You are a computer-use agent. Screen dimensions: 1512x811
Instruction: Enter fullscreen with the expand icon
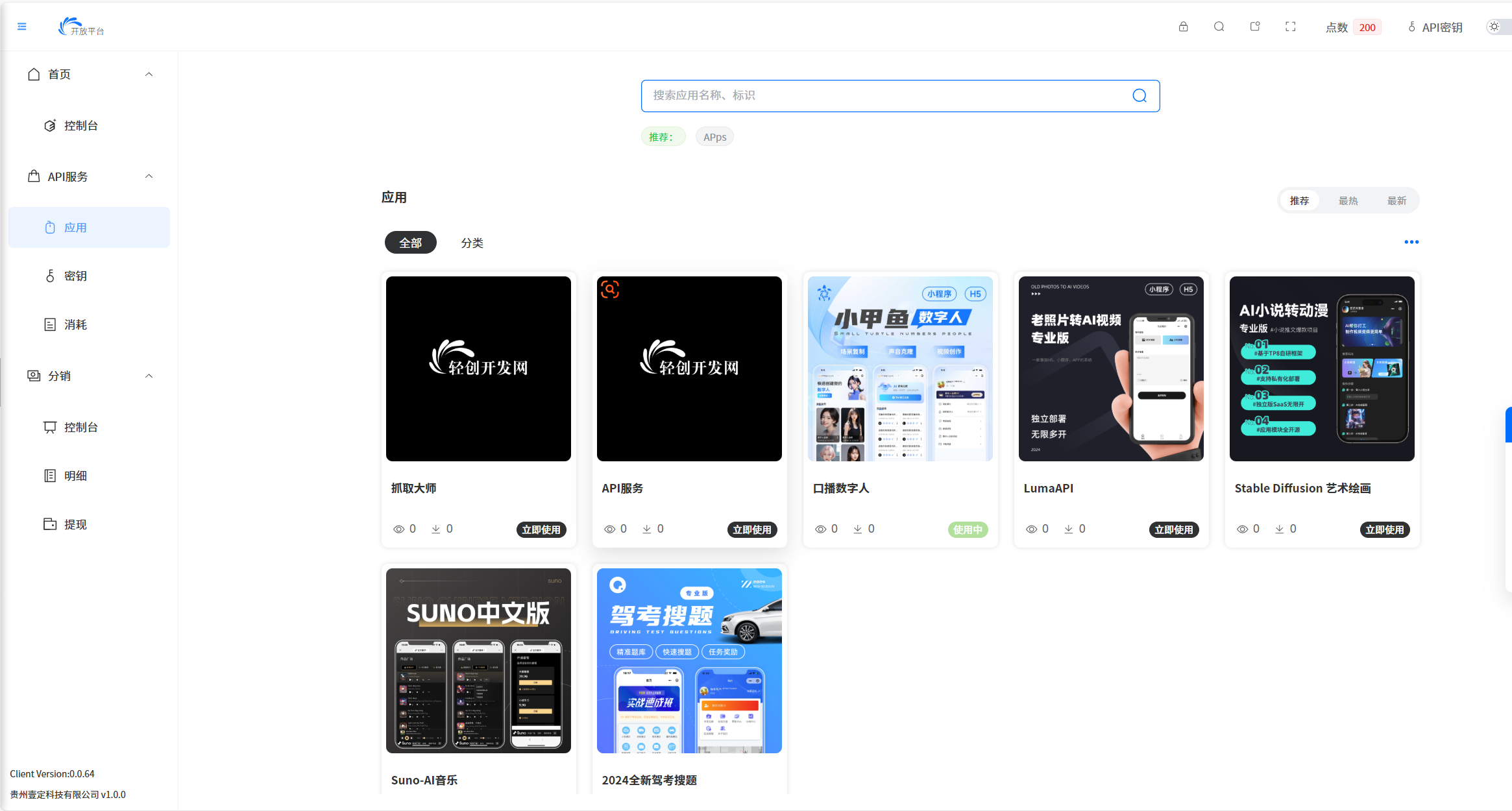coord(1291,27)
